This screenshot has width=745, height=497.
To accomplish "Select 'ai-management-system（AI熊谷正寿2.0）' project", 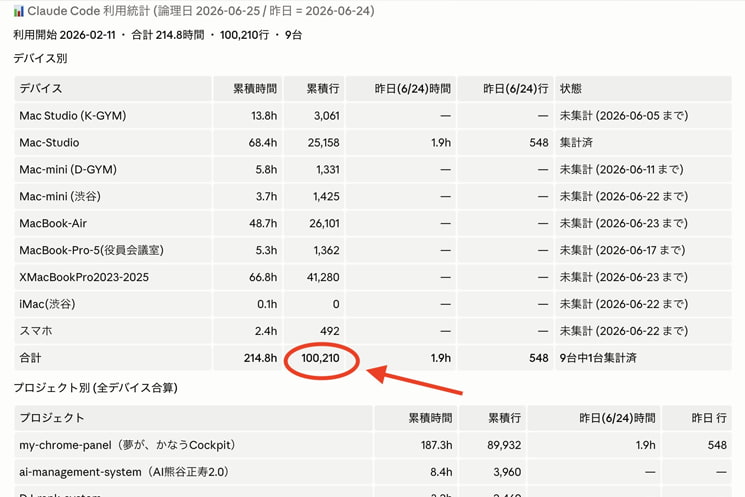I will pos(124,472).
